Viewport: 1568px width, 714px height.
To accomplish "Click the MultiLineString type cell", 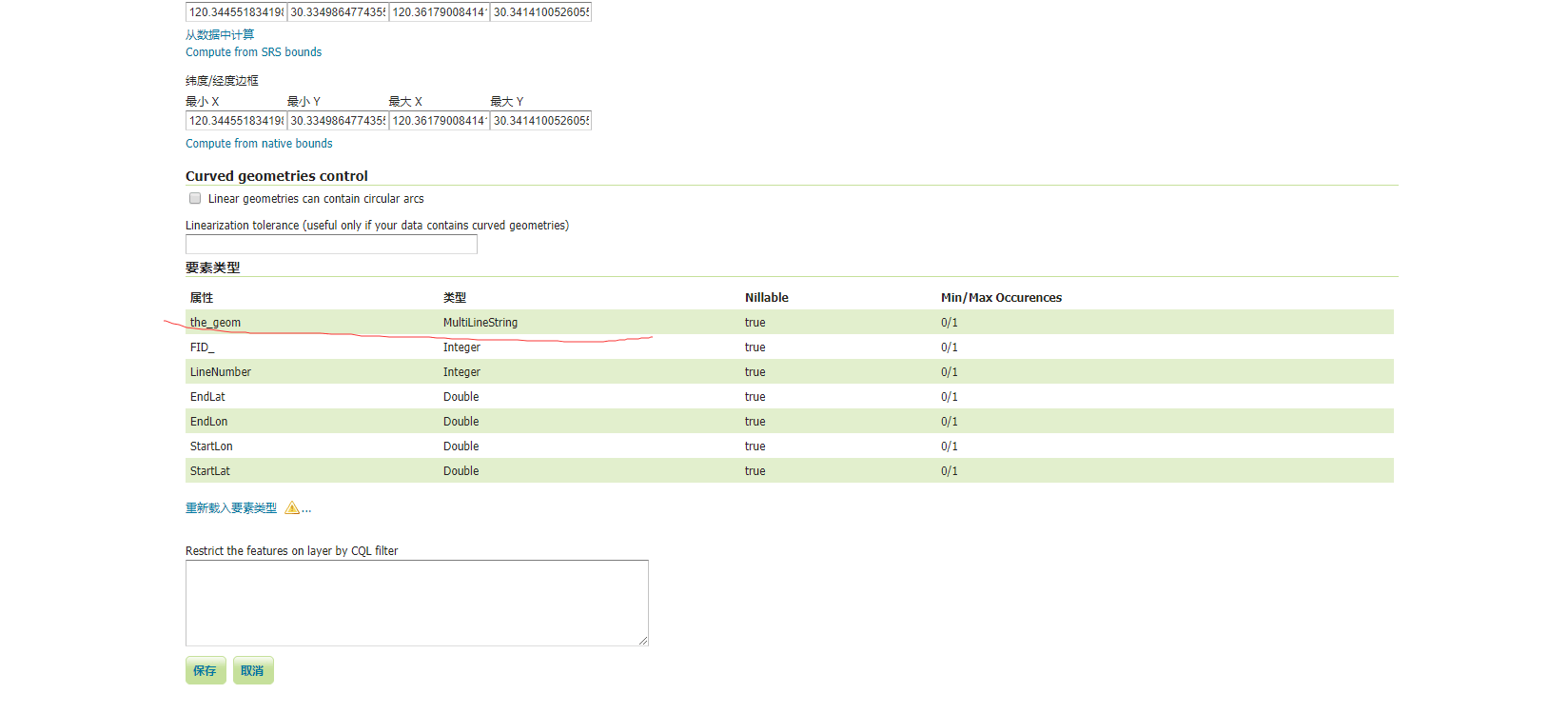I will click(x=480, y=323).
